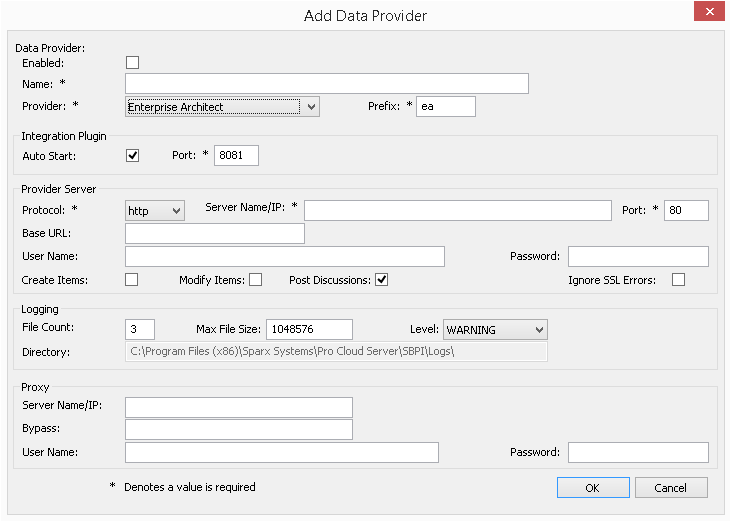This screenshot has height=522, width=730.
Task: Tick the Ignore SSL Errors checkbox
Action: (679, 280)
